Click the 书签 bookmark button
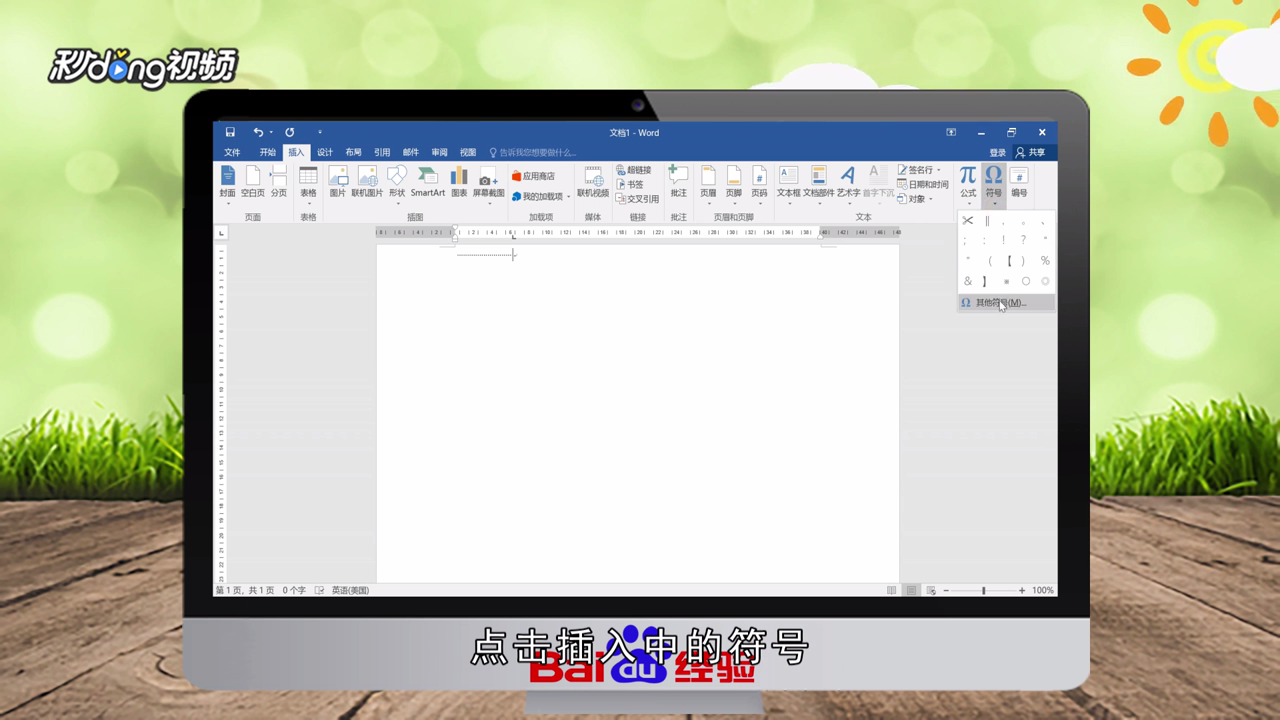The width and height of the screenshot is (1280, 720). [x=630, y=184]
